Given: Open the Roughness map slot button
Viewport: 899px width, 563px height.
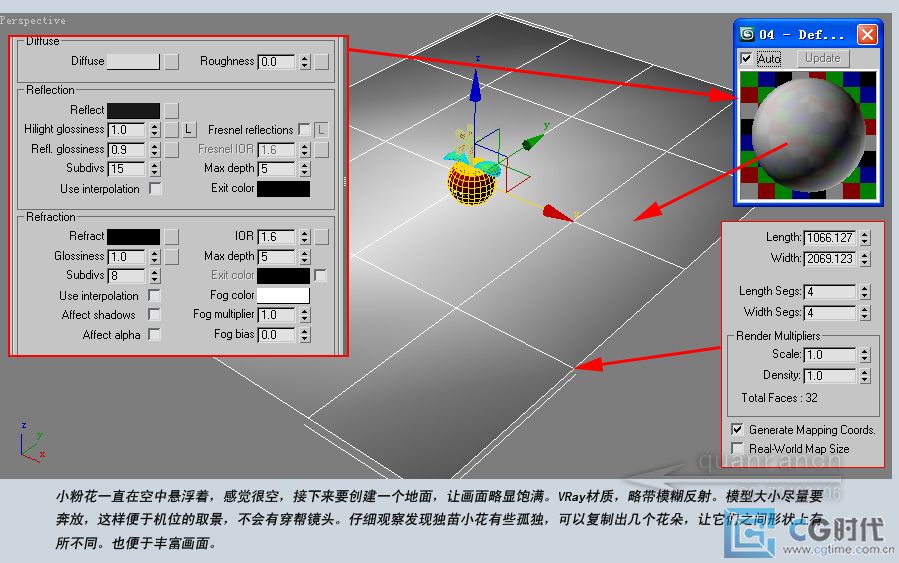Looking at the screenshot, I should [x=322, y=61].
